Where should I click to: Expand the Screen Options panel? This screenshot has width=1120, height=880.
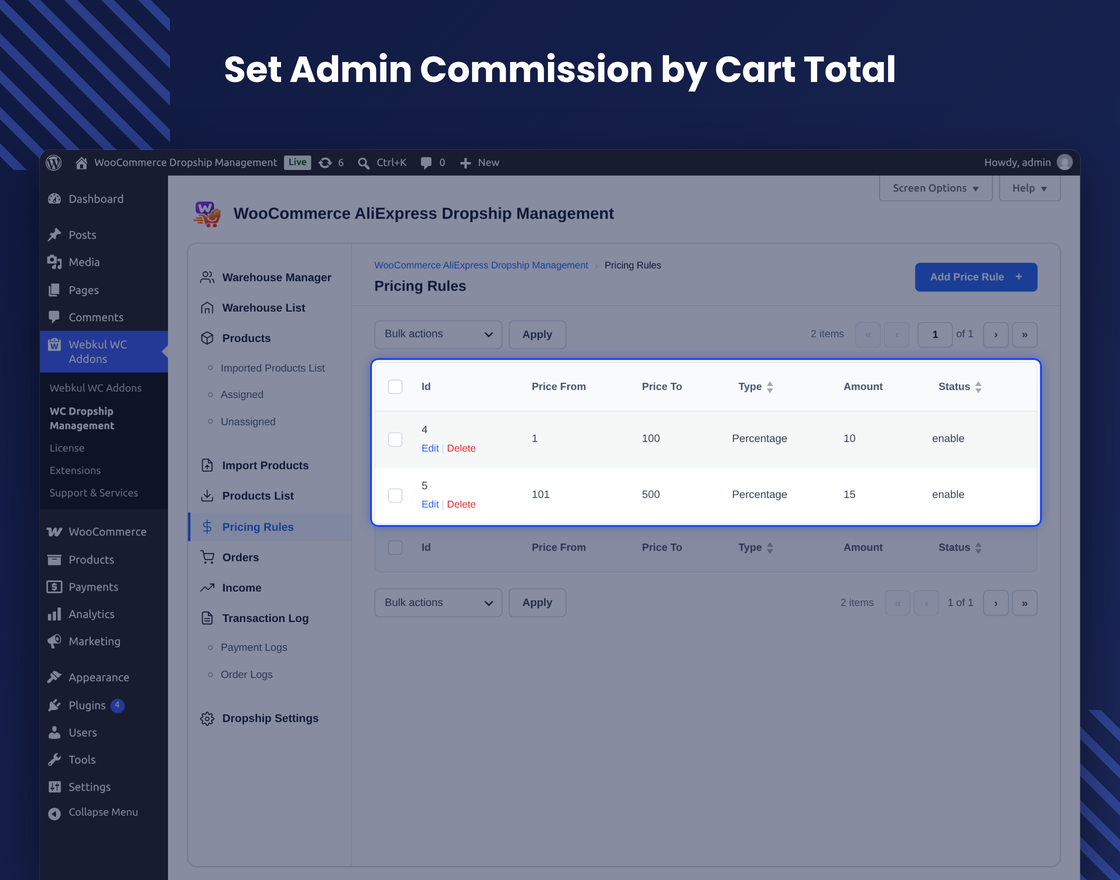[x=936, y=188]
